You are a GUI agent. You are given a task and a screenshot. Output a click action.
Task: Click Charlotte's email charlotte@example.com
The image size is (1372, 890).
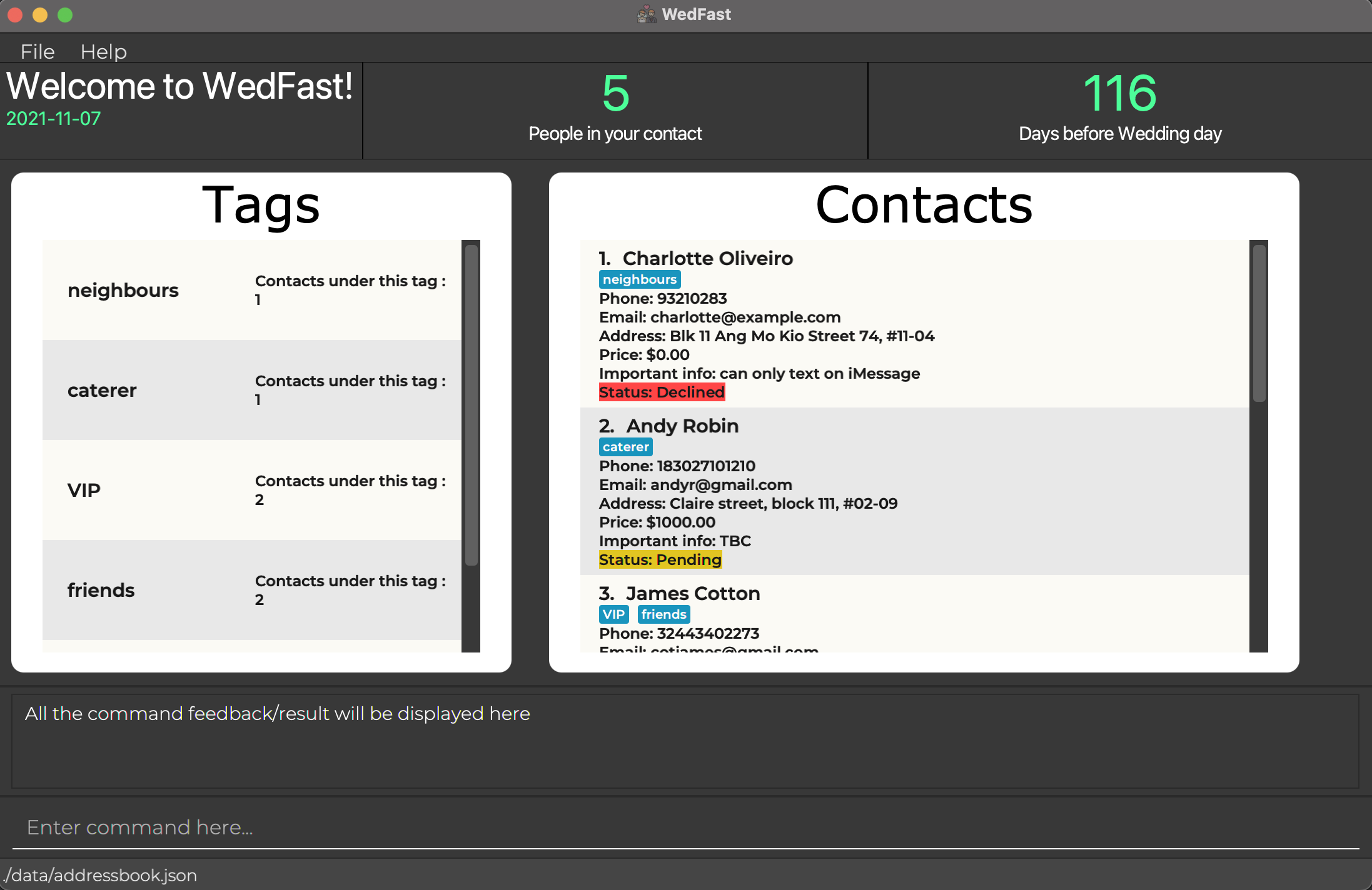coord(745,317)
